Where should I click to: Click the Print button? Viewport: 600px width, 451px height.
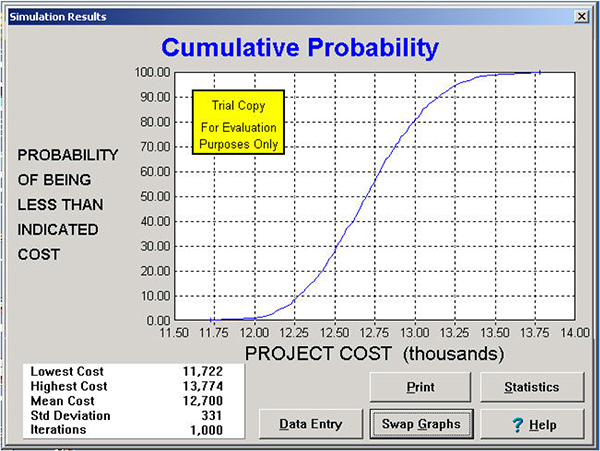point(420,387)
